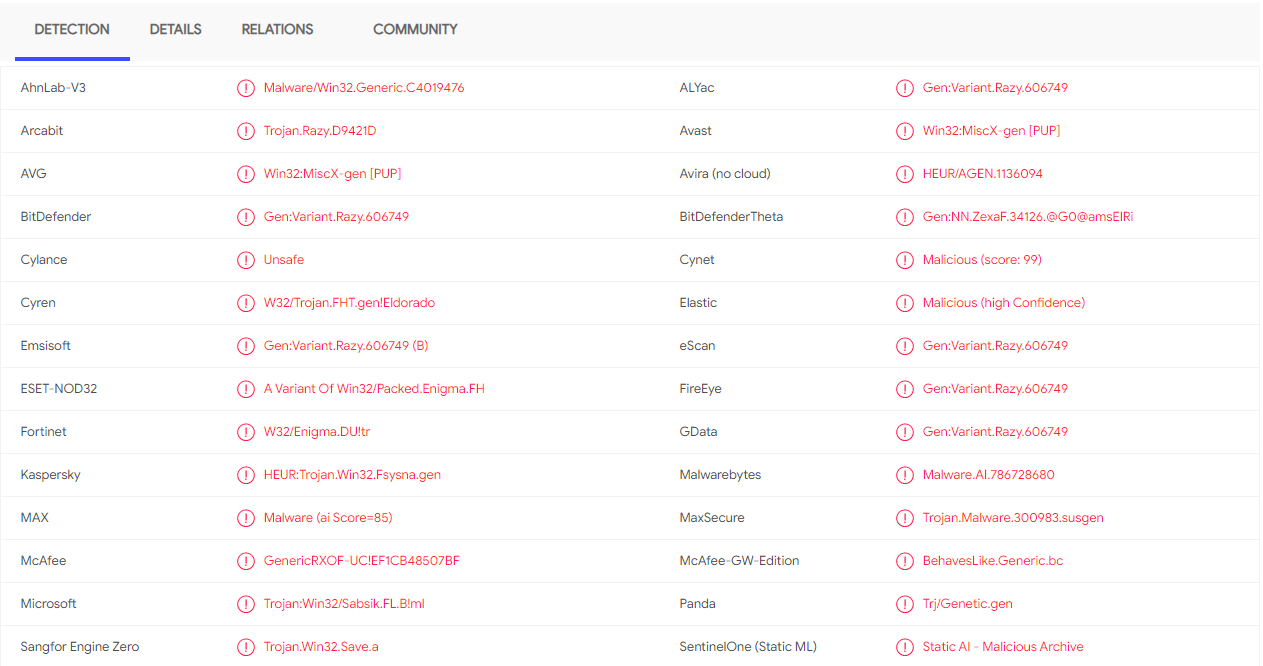This screenshot has height=666, width=1263.
Task: Click the GData Gen:Variant.Razy.606749 result
Action: (995, 432)
